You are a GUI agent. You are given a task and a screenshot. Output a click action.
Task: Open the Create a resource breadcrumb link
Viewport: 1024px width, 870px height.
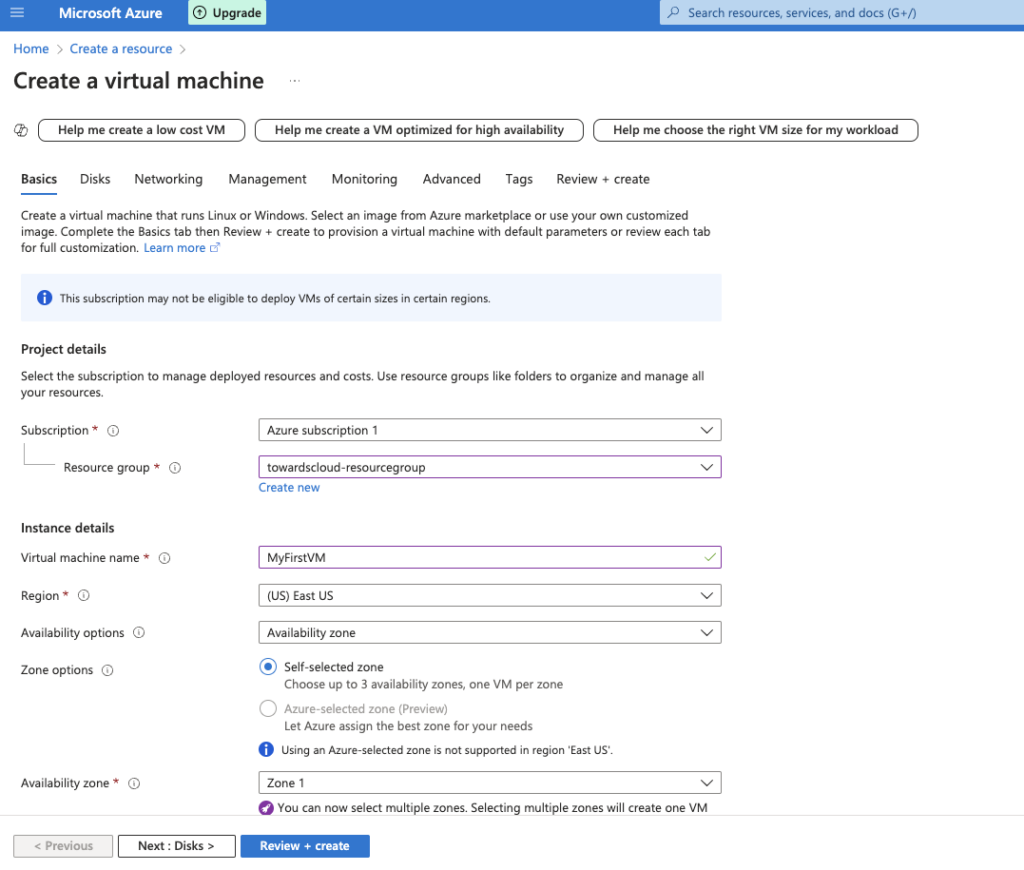(x=121, y=49)
